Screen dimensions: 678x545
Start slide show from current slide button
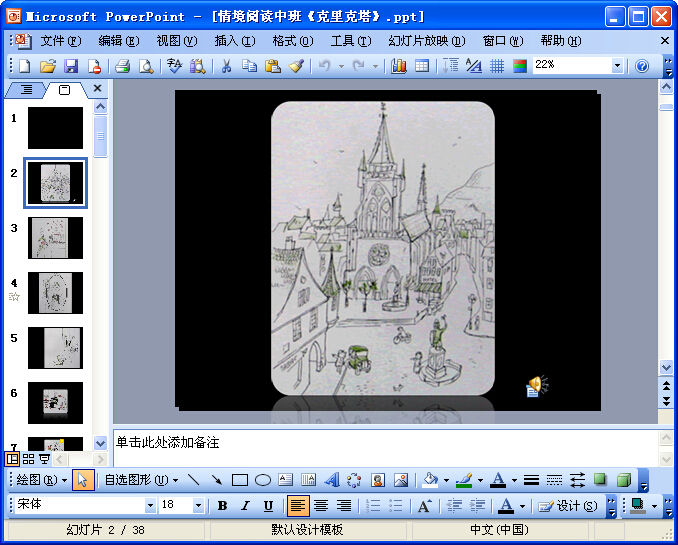45,459
